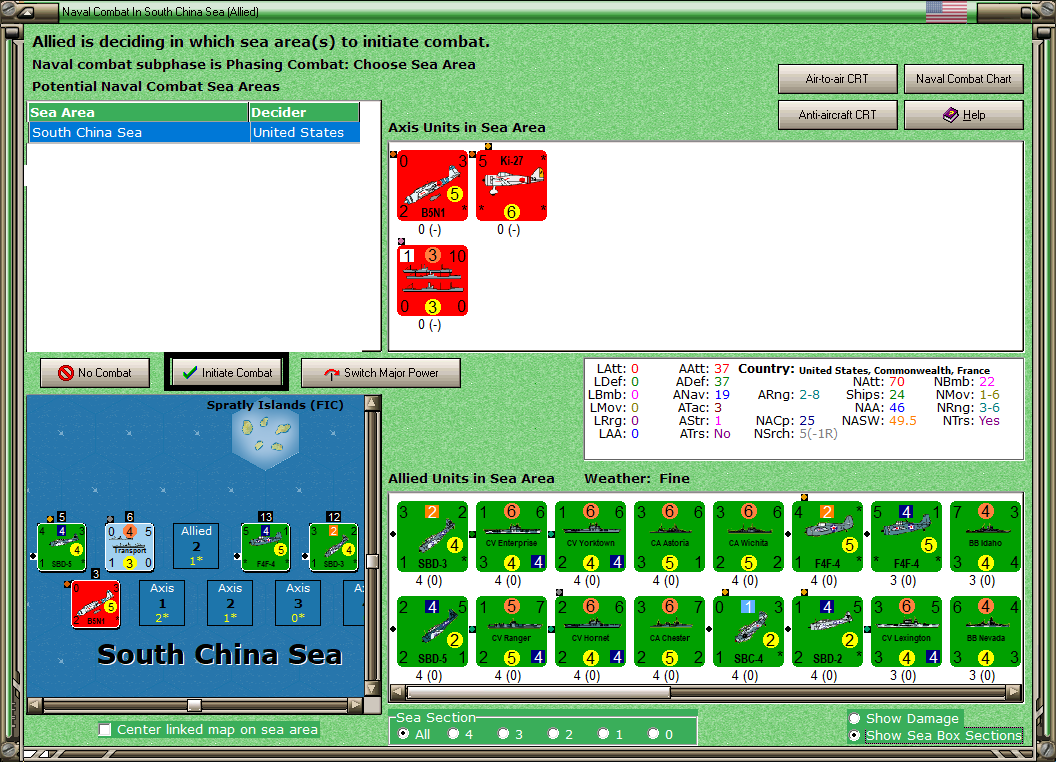Screen dimensions: 1056x762
Task: Choose Sea Section 0 radio option
Action: [x=653, y=734]
